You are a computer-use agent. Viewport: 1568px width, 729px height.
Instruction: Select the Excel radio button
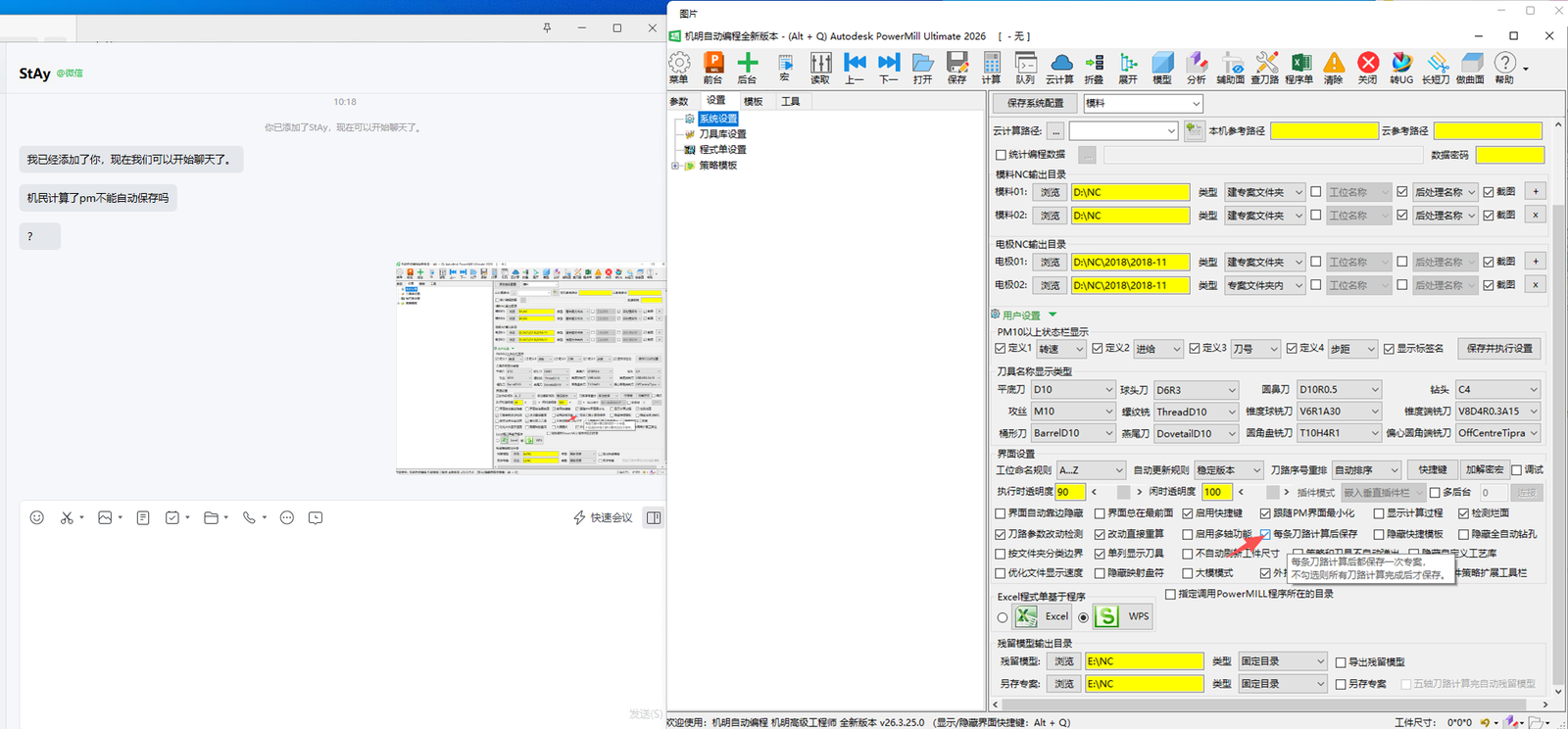click(1002, 617)
